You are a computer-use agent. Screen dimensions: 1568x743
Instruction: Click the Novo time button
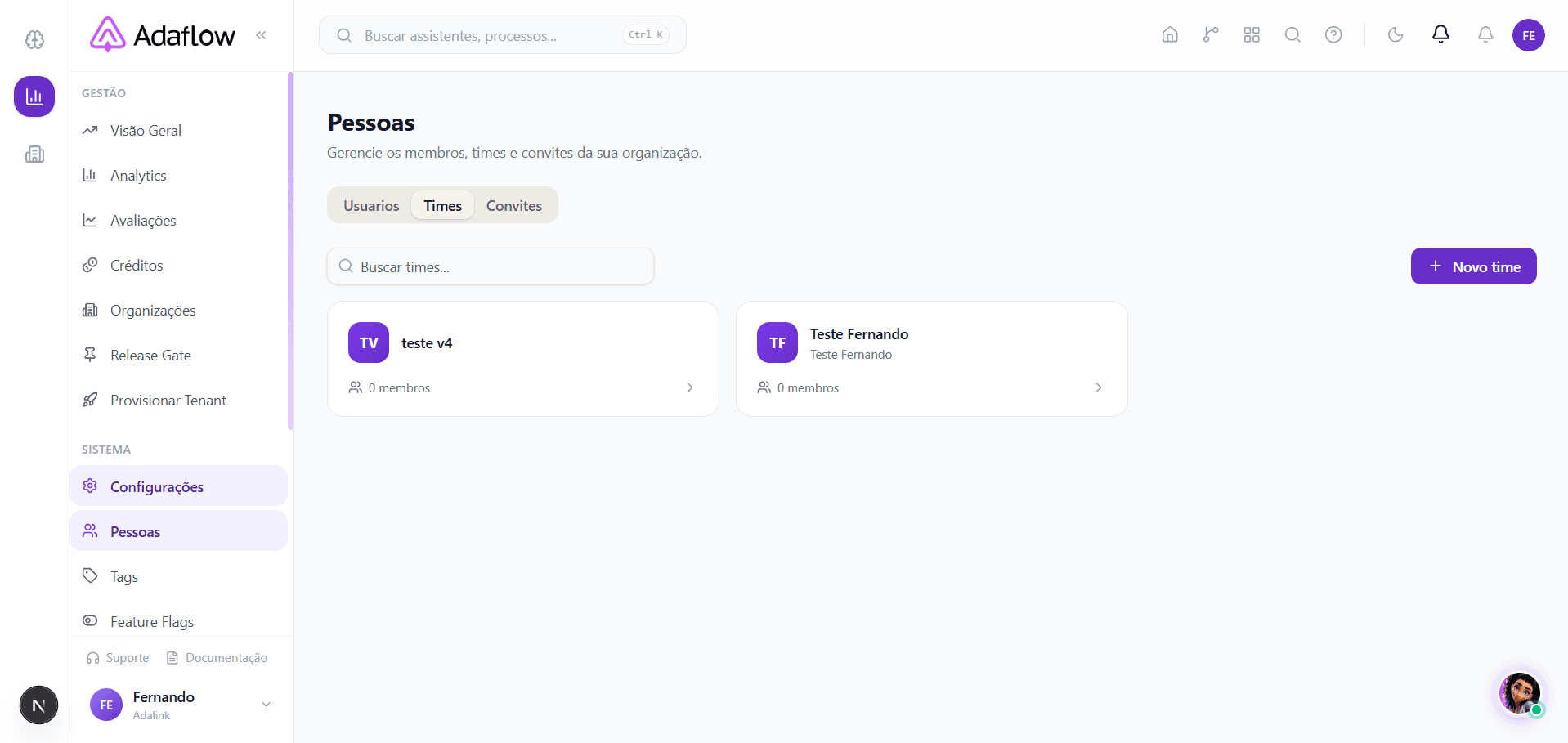[x=1473, y=266]
